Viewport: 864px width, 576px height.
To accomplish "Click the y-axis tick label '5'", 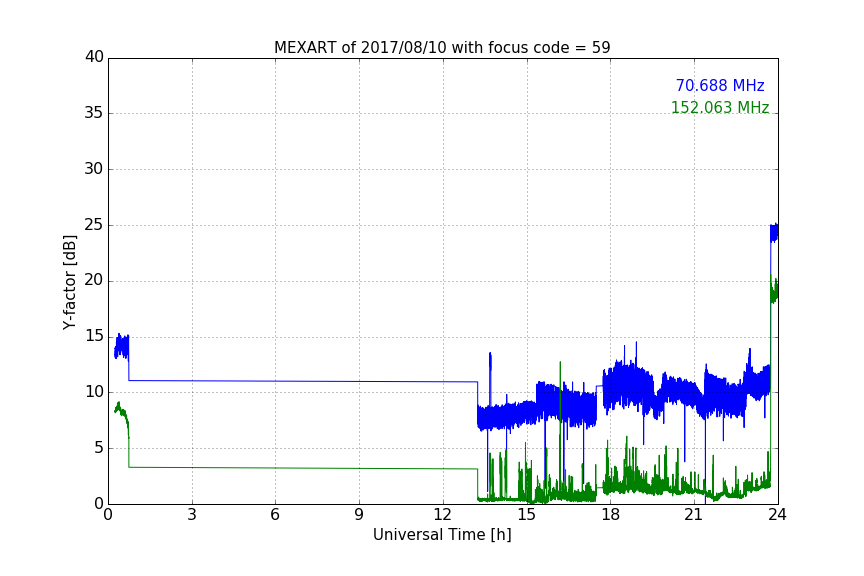I will coord(99,448).
